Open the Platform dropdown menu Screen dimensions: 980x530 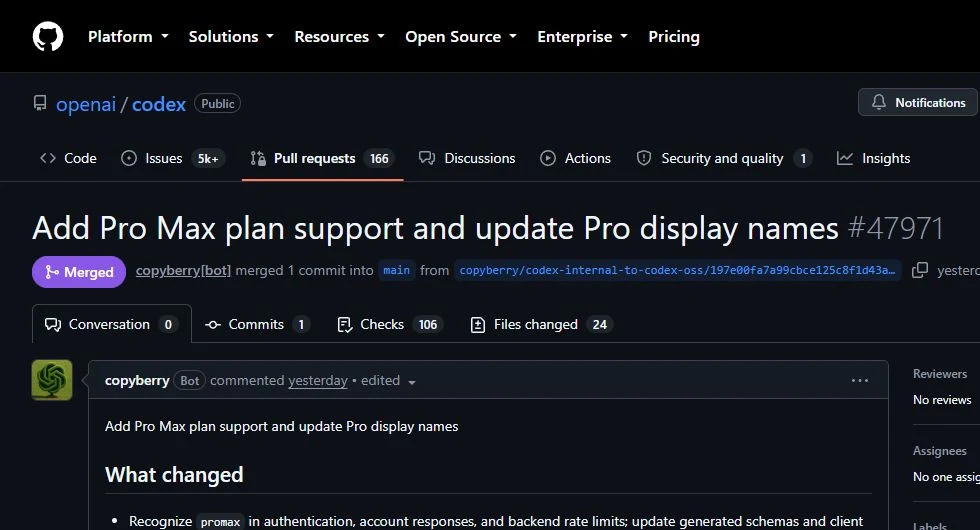(128, 37)
